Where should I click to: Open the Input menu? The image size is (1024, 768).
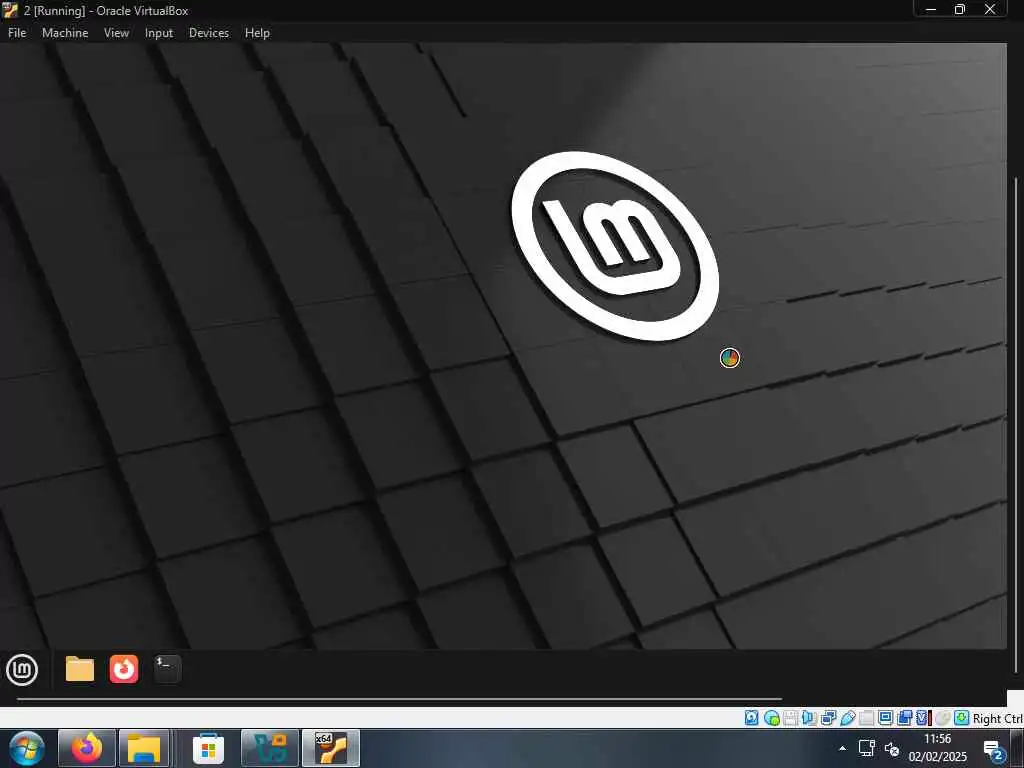pos(159,33)
